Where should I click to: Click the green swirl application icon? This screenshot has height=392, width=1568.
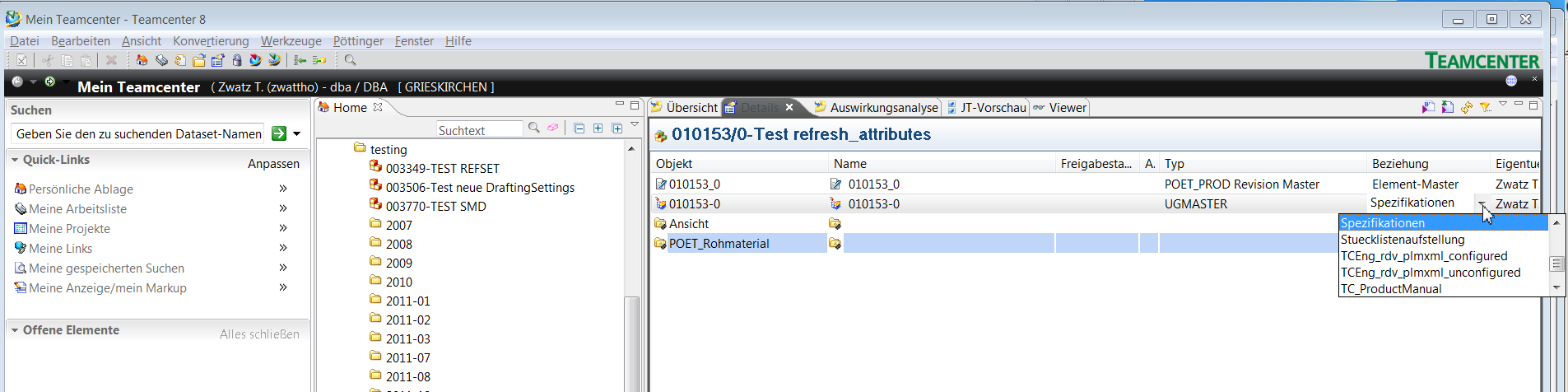(275, 60)
